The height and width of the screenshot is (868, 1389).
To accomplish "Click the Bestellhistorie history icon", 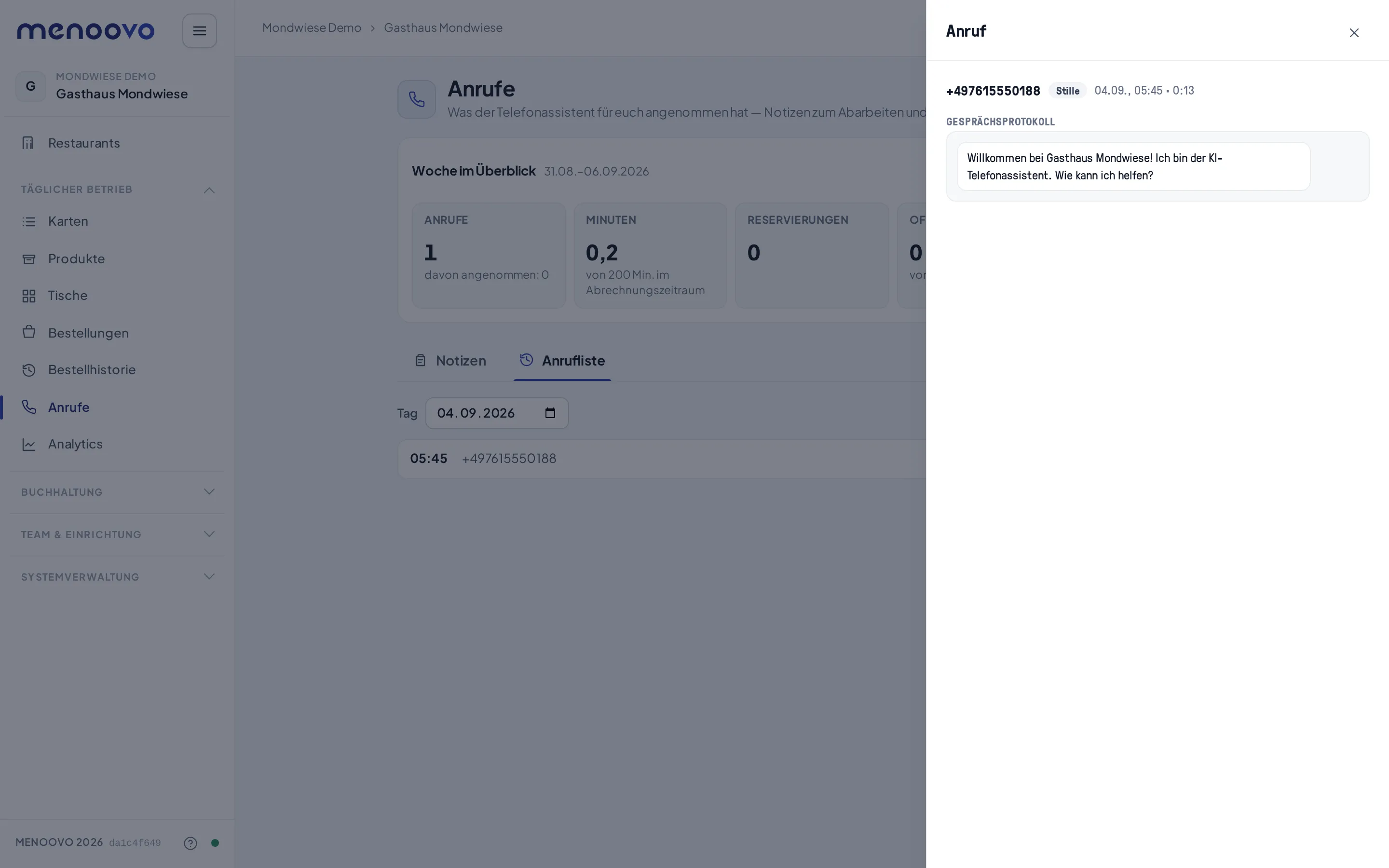I will tap(29, 370).
